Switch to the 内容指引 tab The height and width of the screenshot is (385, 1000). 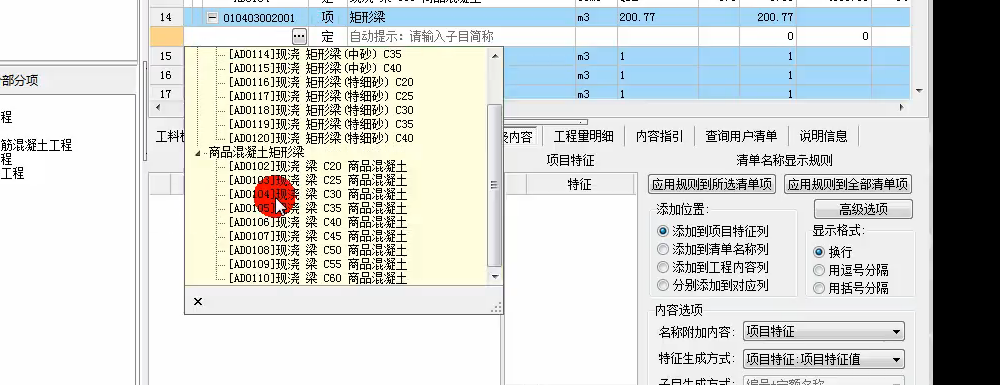tap(659, 136)
